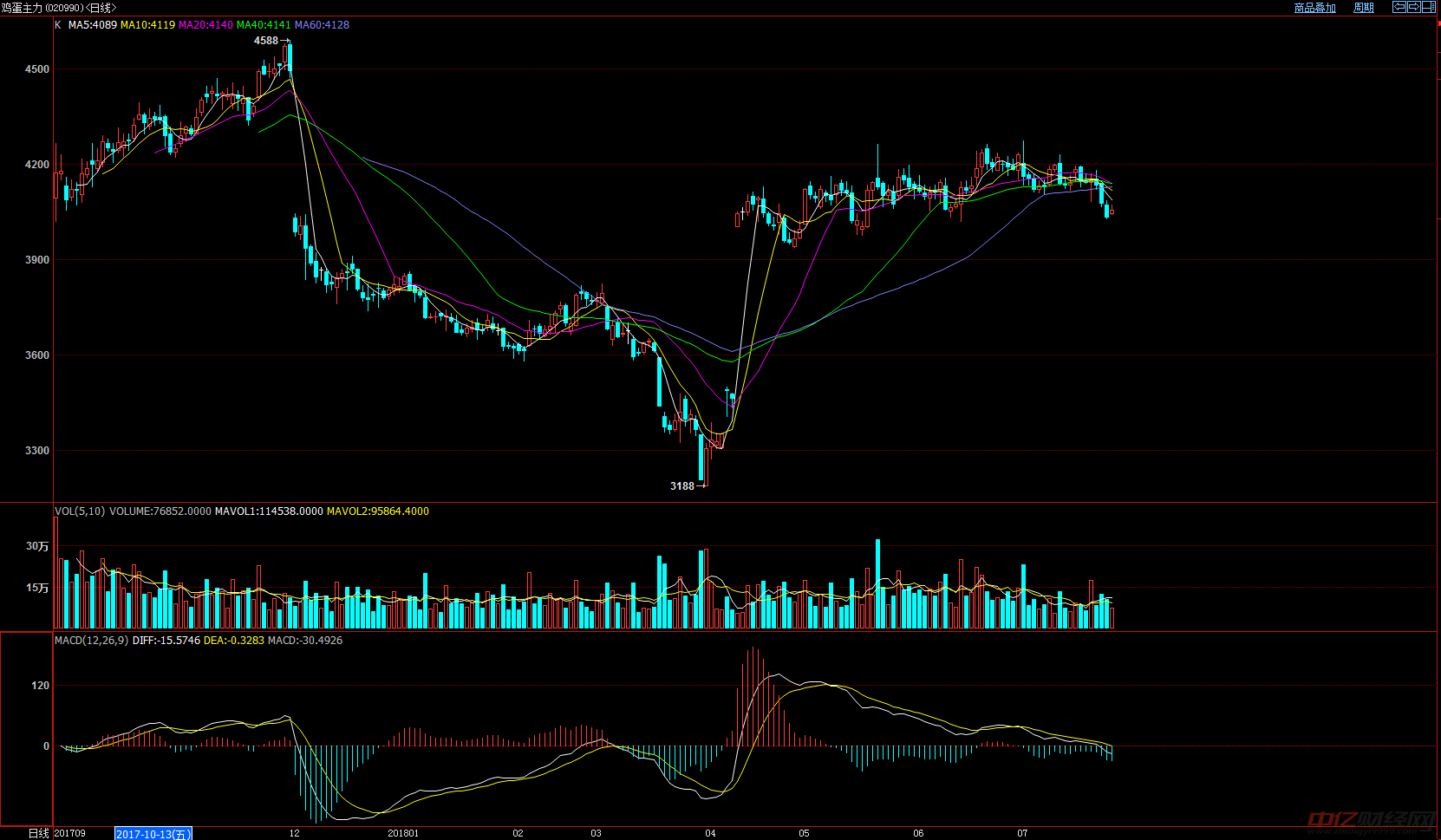
Task: Open the 商品叠加 overlay link
Action: pyautogui.click(x=1314, y=8)
